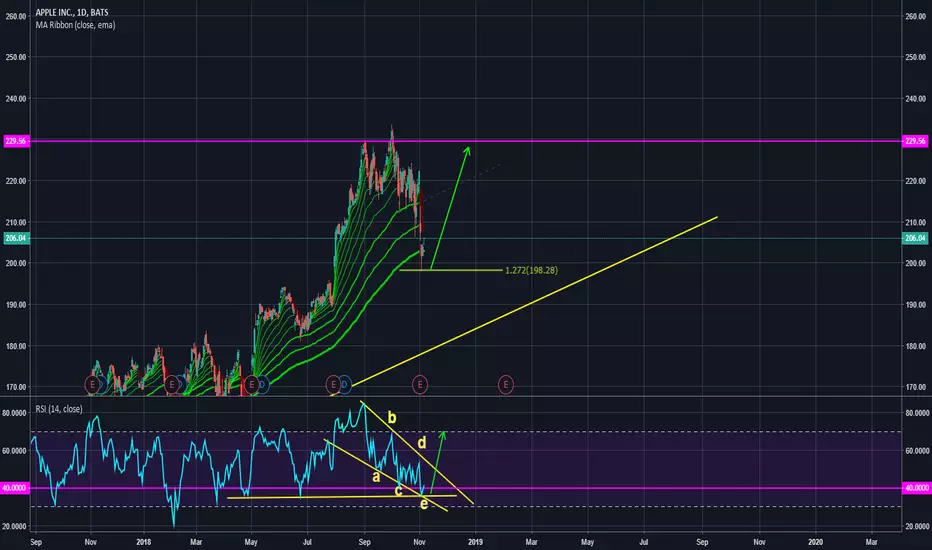This screenshot has width=932, height=550.
Task: Select the MA Ribbon (close, ema) indicator legend
Action: tap(75, 25)
